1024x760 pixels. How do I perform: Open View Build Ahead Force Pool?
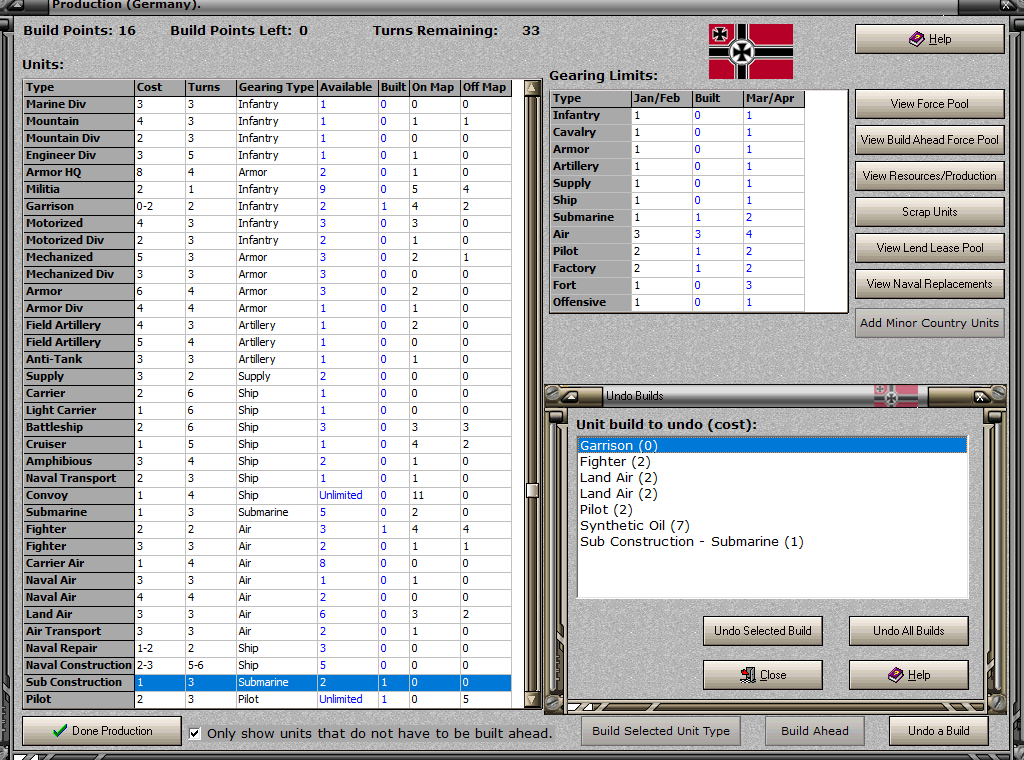929,140
